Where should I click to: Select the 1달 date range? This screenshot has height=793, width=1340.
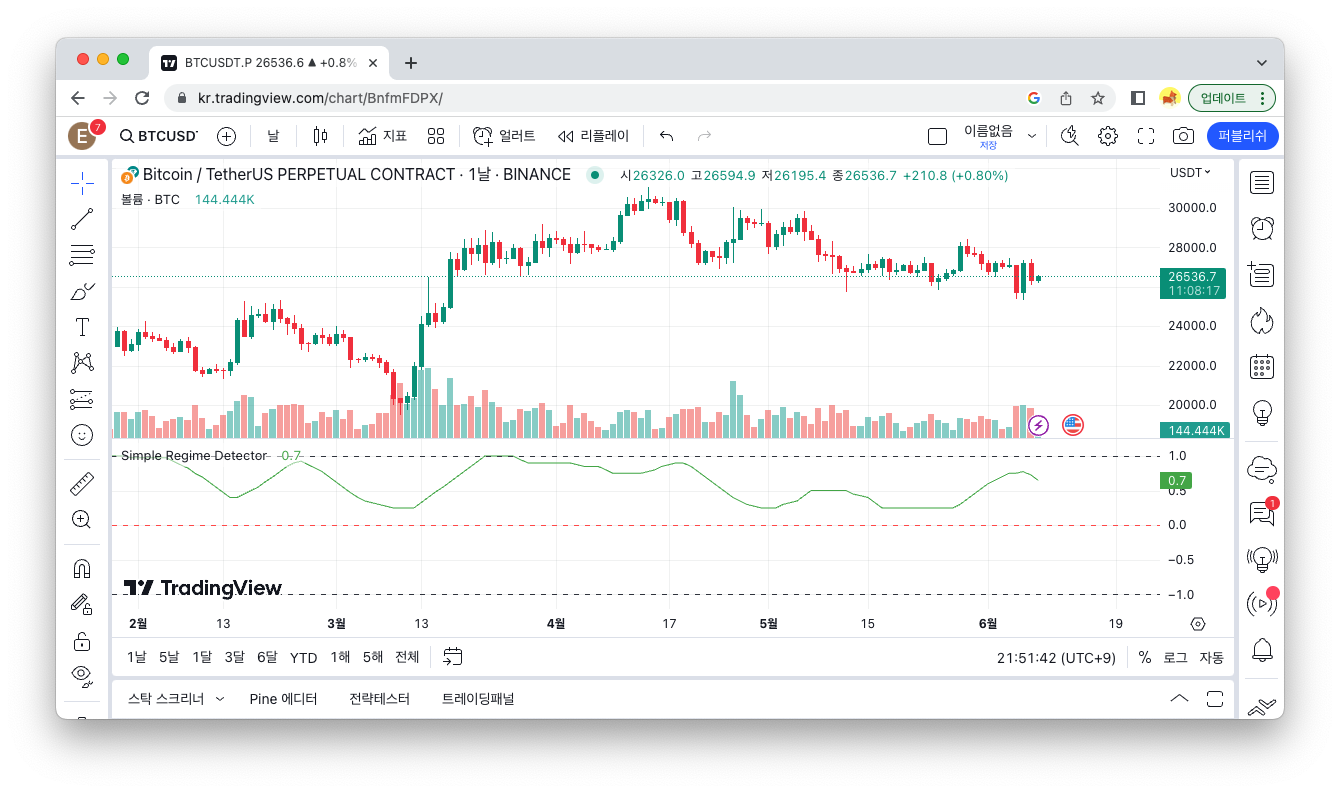tap(202, 657)
